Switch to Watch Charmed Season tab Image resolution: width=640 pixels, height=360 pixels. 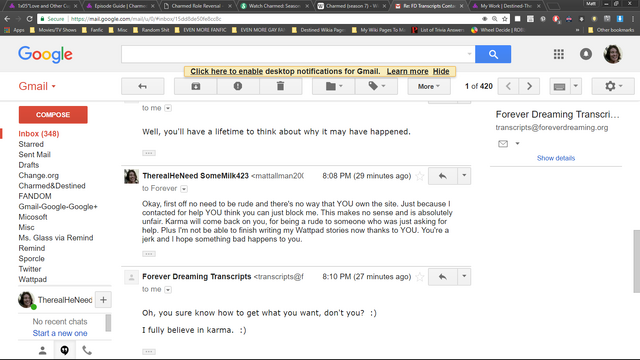(274, 6)
